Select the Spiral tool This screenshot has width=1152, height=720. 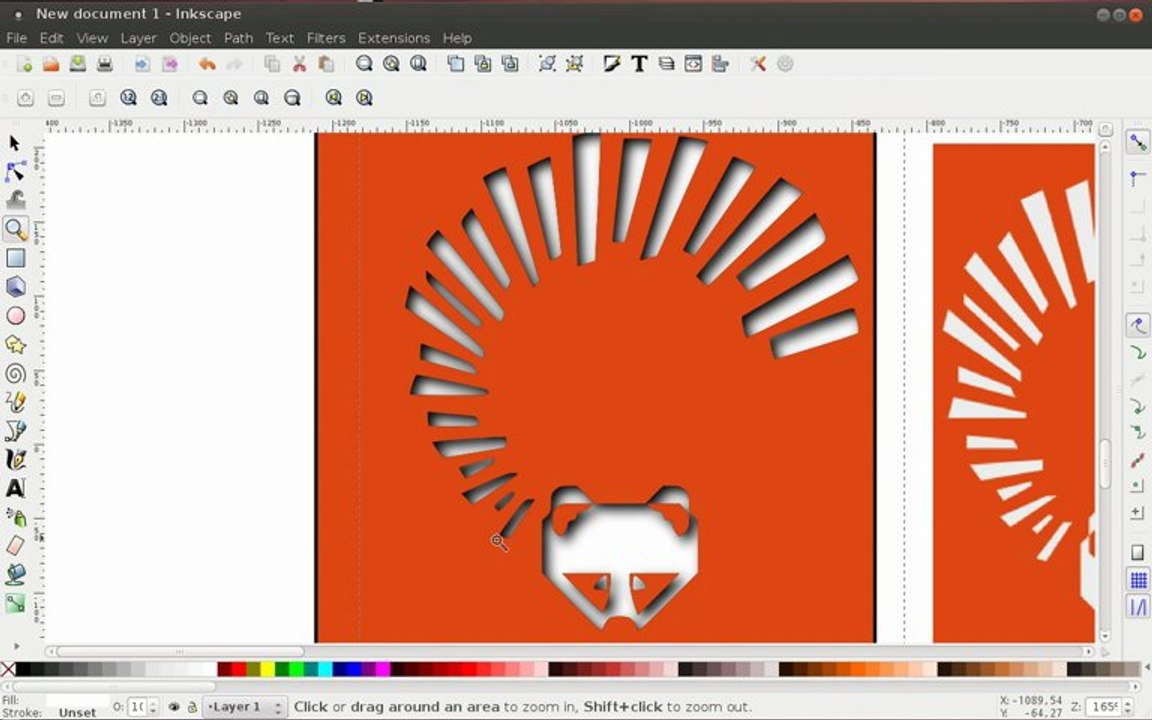click(15, 373)
